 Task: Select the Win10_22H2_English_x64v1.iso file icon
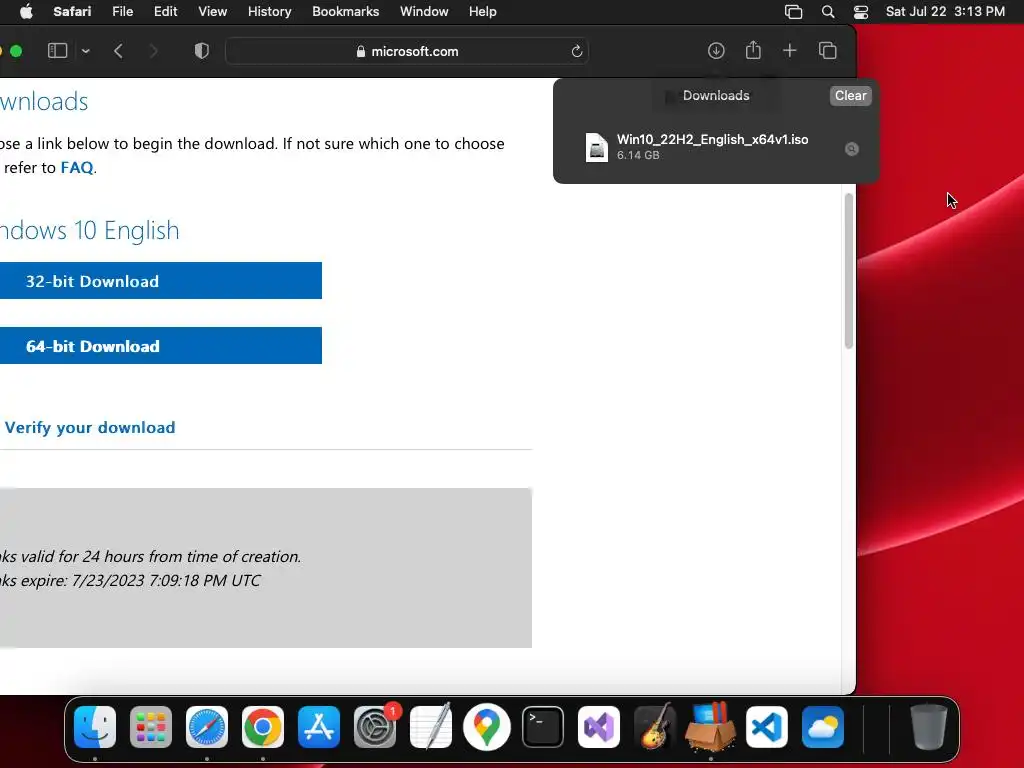(x=596, y=147)
